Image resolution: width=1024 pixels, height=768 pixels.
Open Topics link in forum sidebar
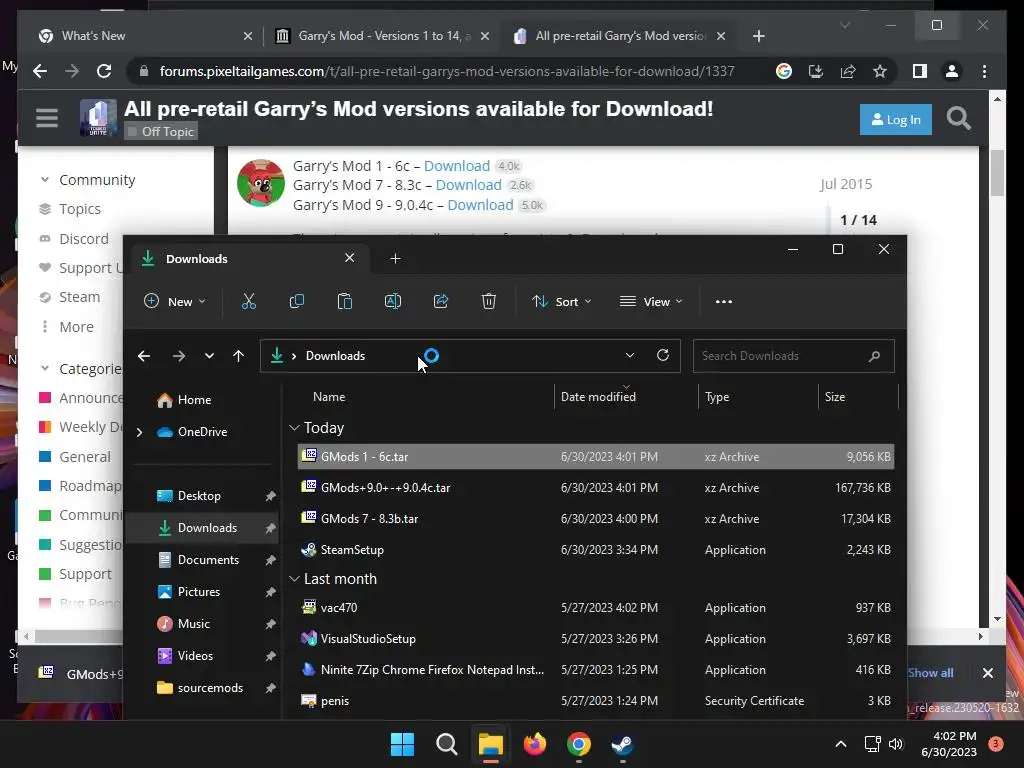point(80,209)
